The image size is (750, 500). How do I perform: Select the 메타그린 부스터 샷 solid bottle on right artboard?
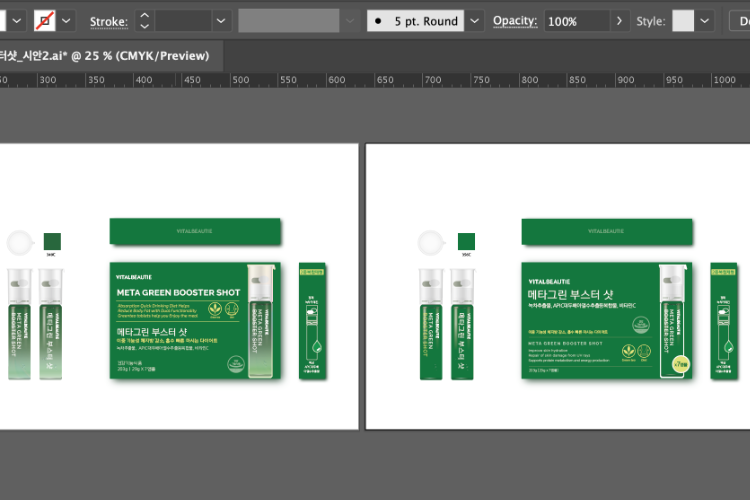coord(462,324)
